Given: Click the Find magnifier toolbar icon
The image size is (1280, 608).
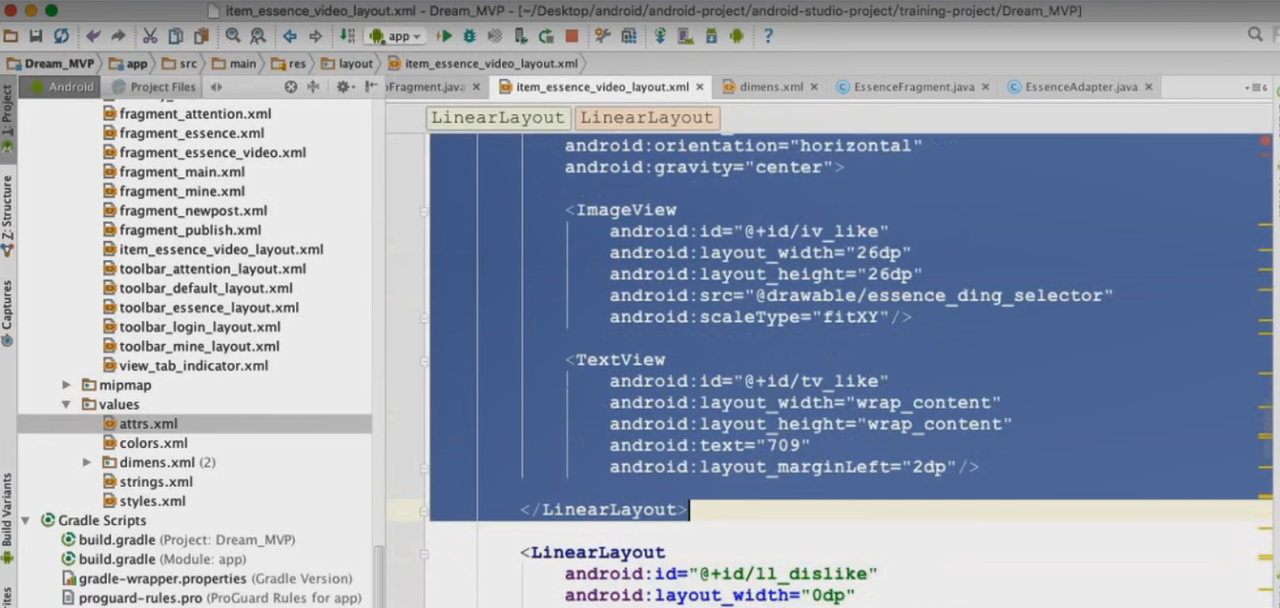Looking at the screenshot, I should (232, 36).
